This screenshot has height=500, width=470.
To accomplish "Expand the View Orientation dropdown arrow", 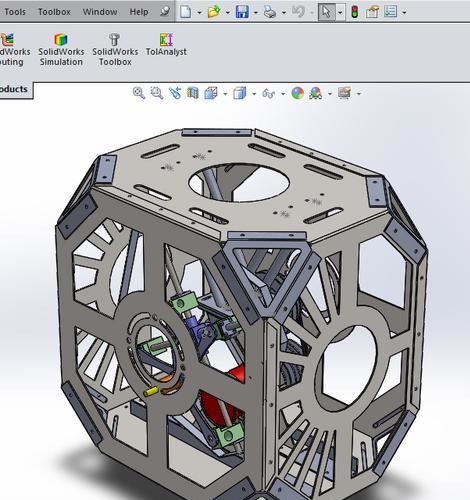I will tap(225, 94).
